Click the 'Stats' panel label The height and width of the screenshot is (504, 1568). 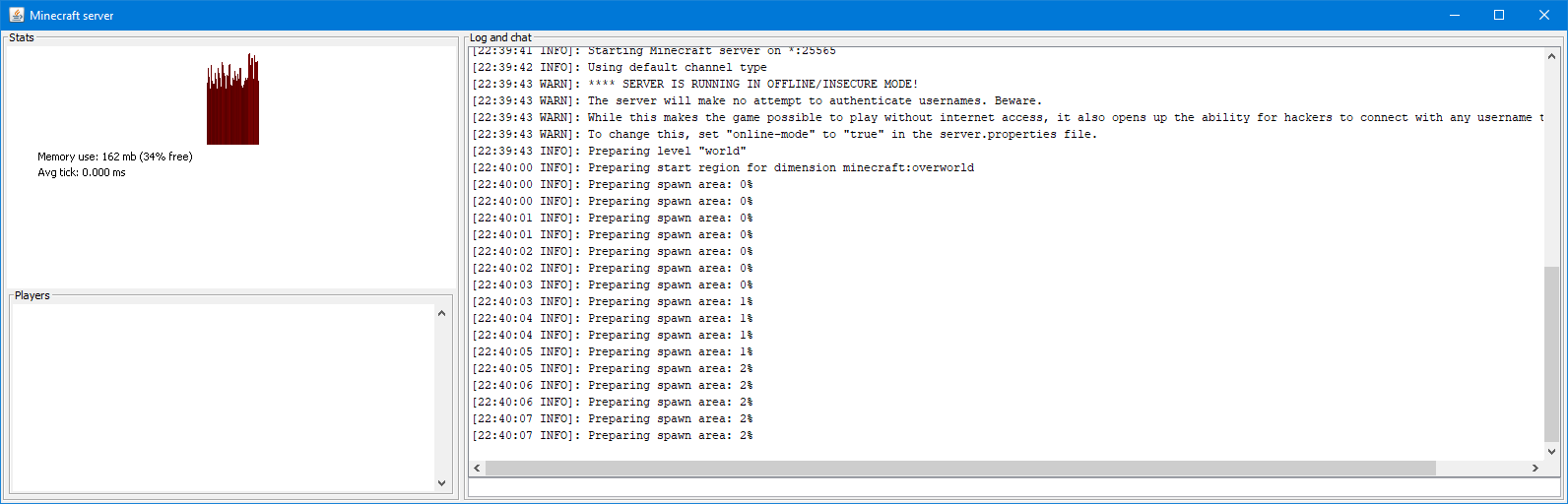[22, 37]
